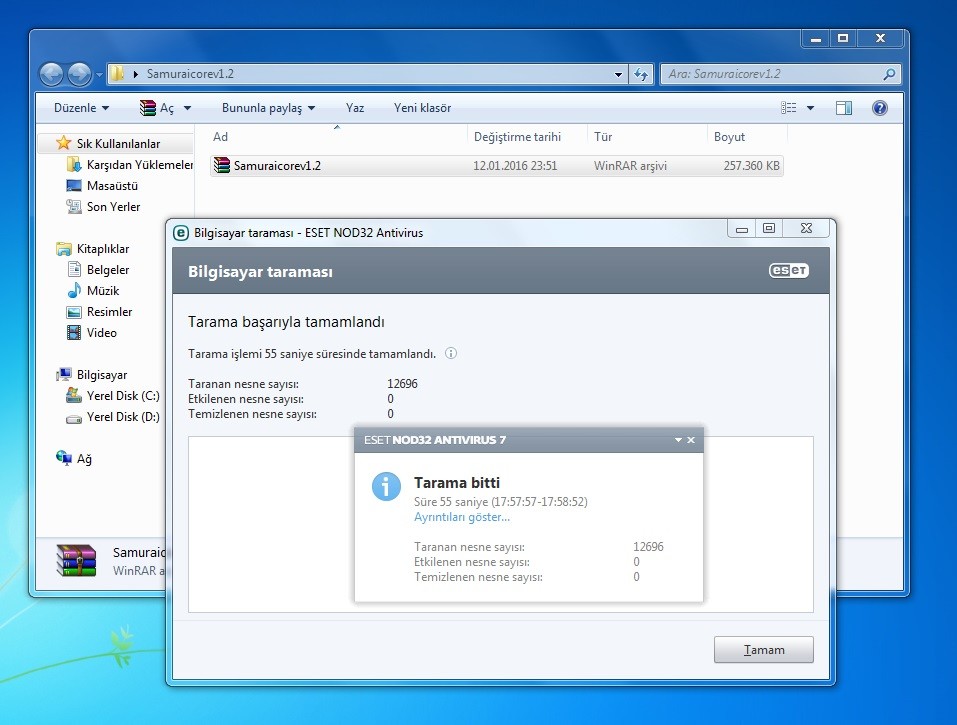Click Yaz in the Explorer toolbar
Screen dimensions: 957x725
tap(355, 108)
